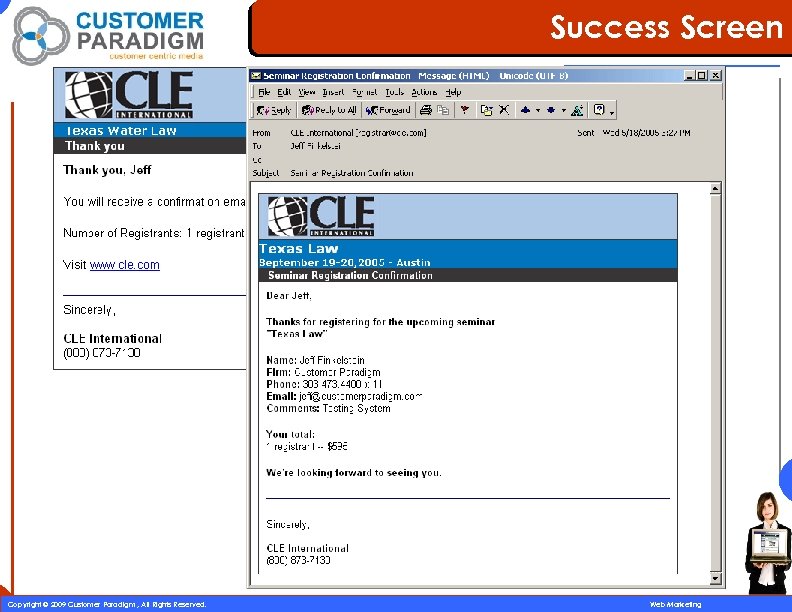
Task: Open the Help menu
Action: click(x=454, y=92)
